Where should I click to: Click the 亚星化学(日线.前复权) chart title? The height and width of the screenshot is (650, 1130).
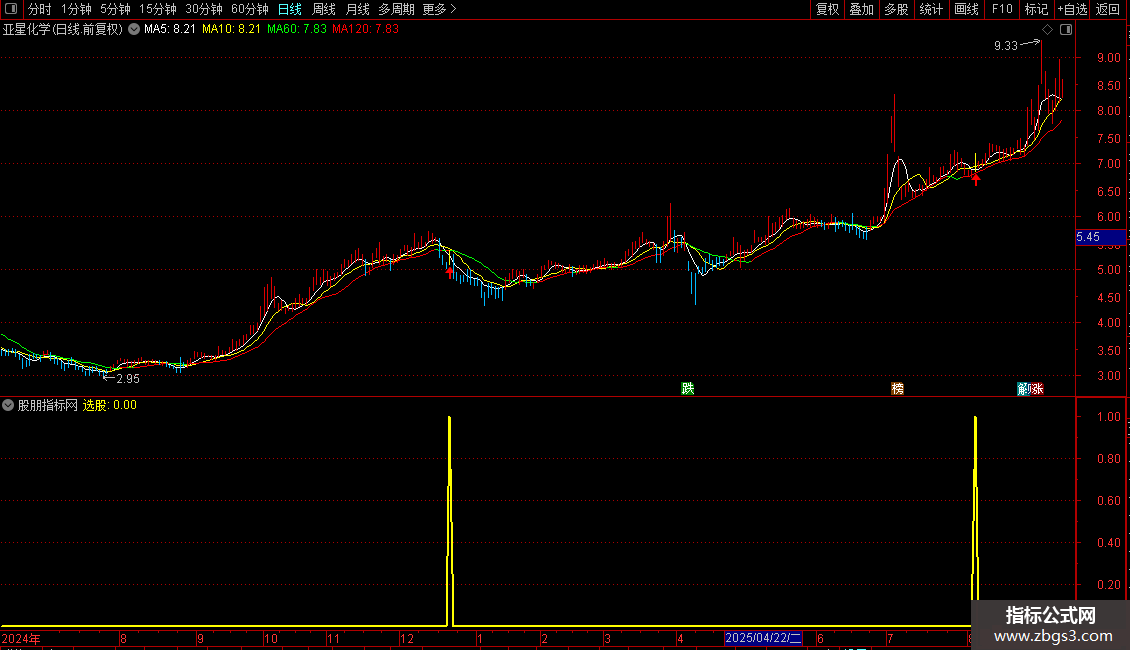(63, 30)
